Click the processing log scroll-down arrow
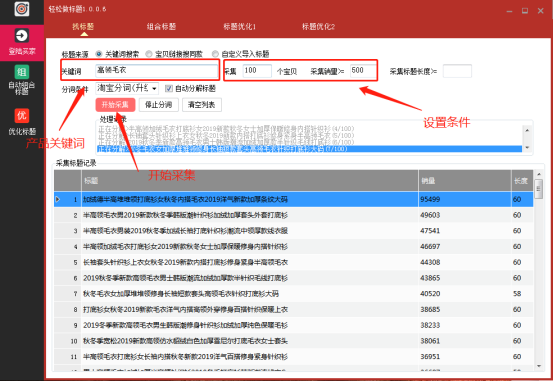 point(527,148)
